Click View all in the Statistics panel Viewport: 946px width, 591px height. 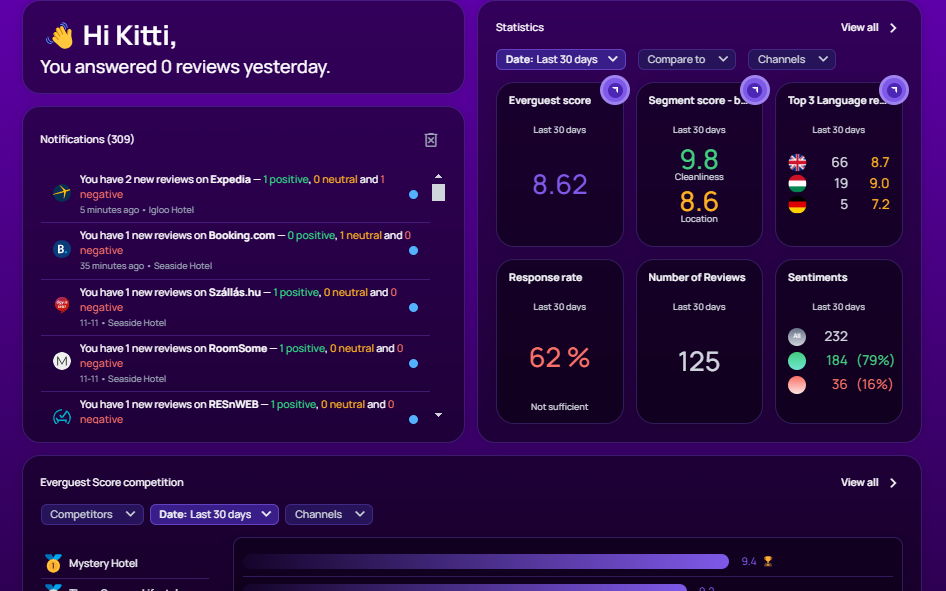click(x=869, y=28)
